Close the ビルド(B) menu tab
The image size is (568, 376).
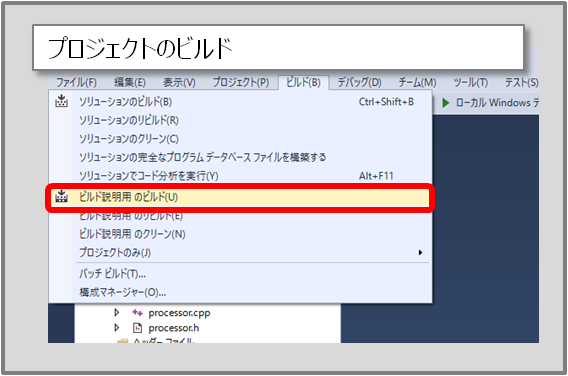303,83
